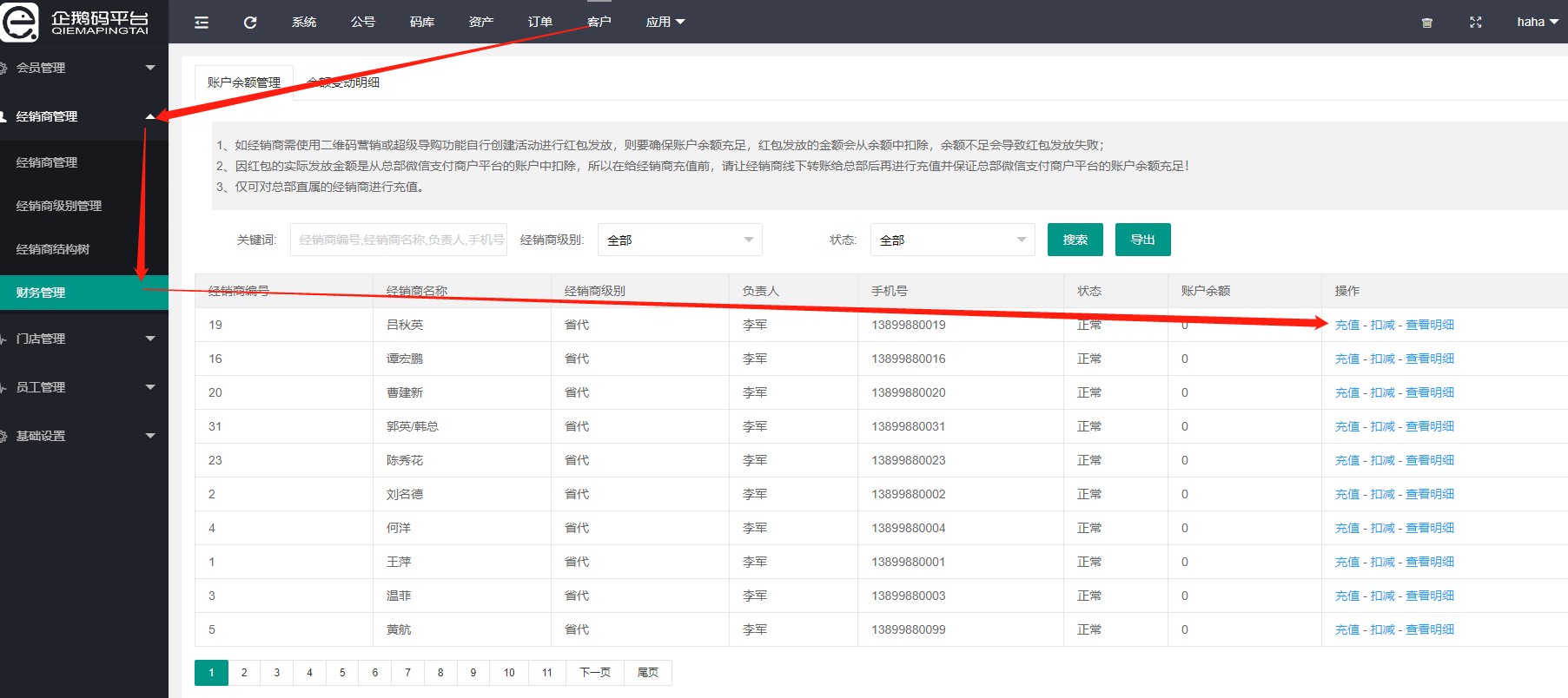Screen dimensions: 1568x698
Task: Click 充值 for 郭英/韩总
Action: (1347, 426)
